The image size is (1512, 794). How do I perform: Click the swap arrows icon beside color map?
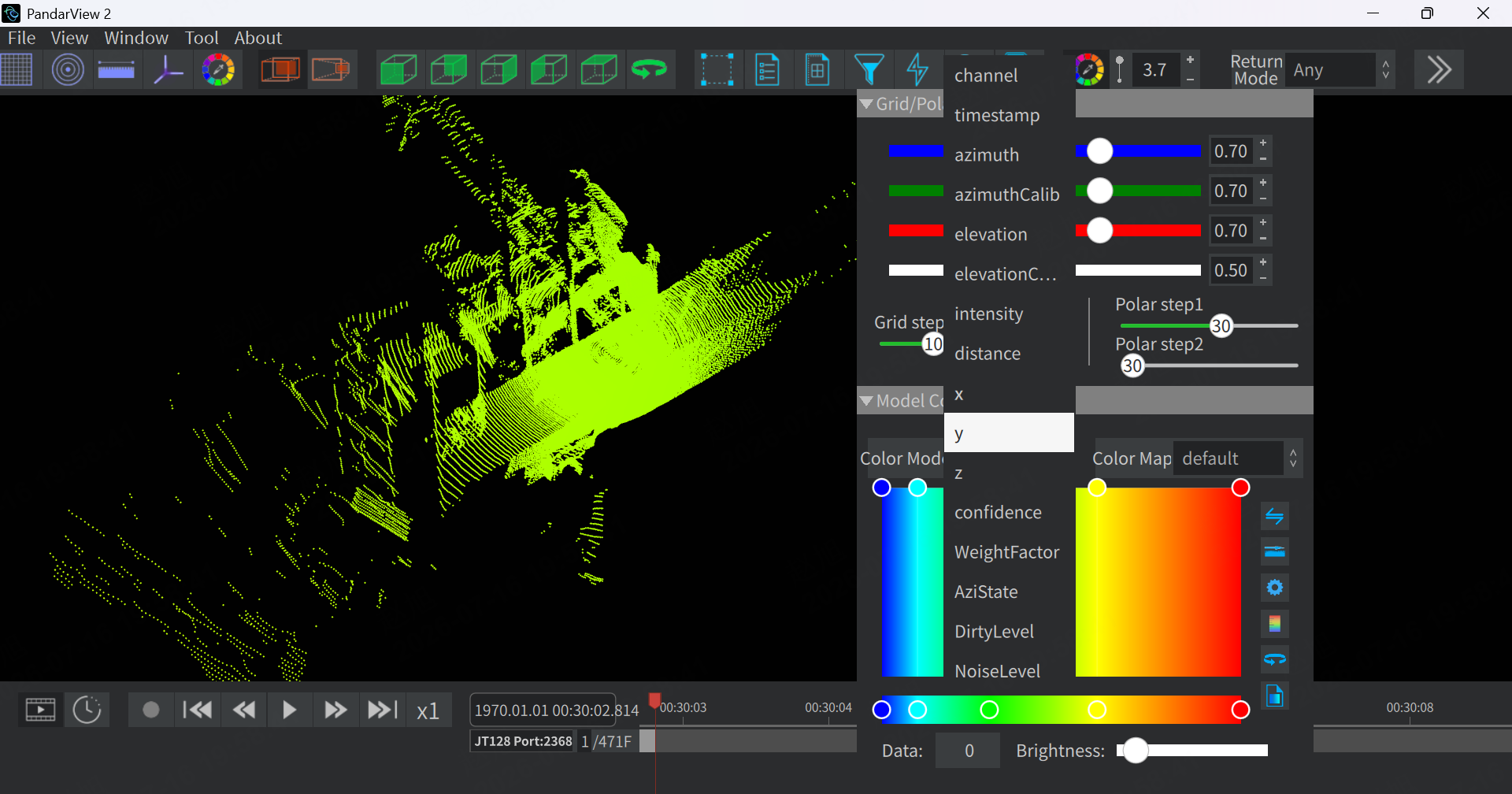[1274, 516]
